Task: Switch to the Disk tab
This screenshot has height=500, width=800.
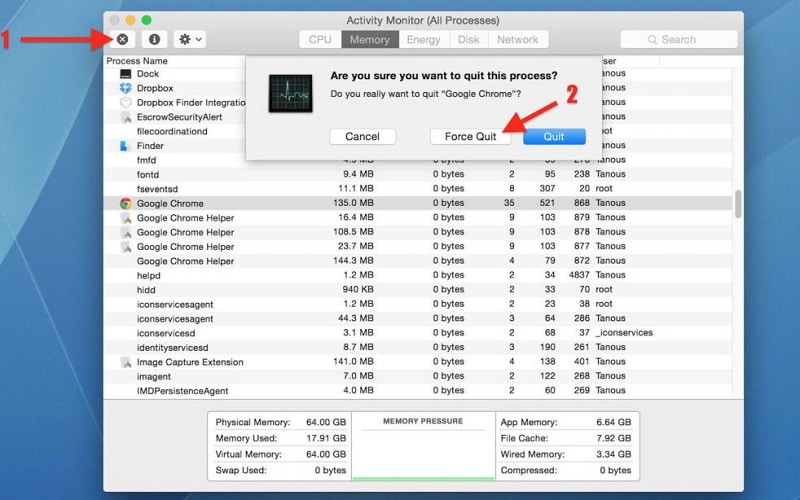Action: 468,39
